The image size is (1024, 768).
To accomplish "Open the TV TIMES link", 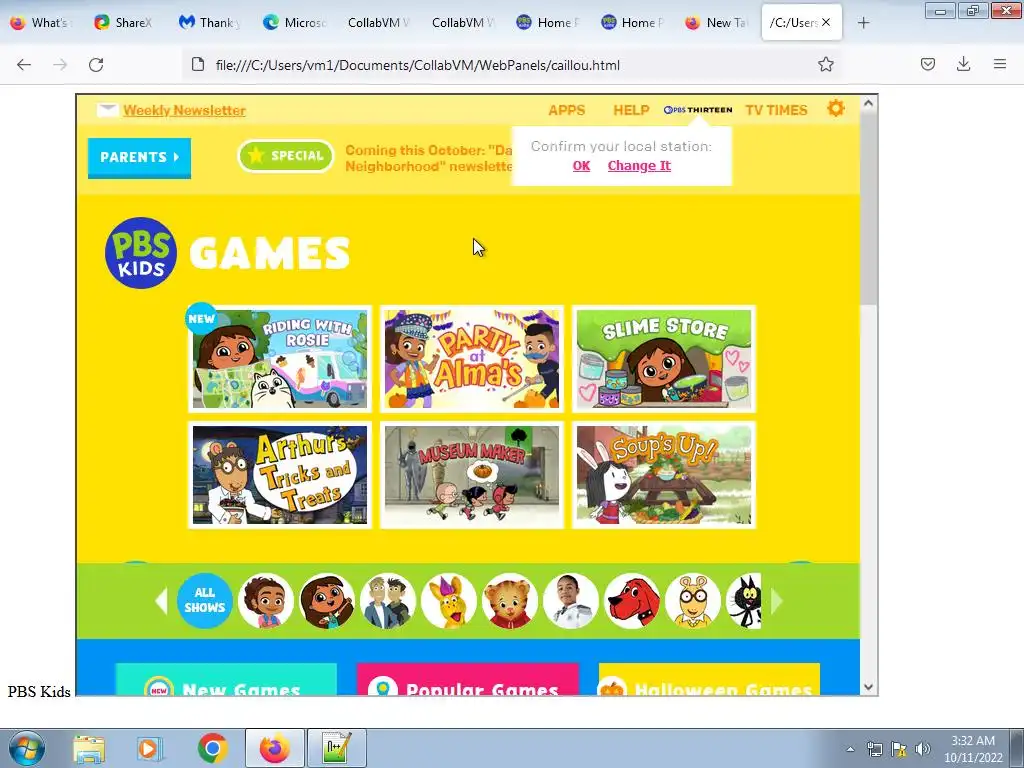I will (776, 110).
